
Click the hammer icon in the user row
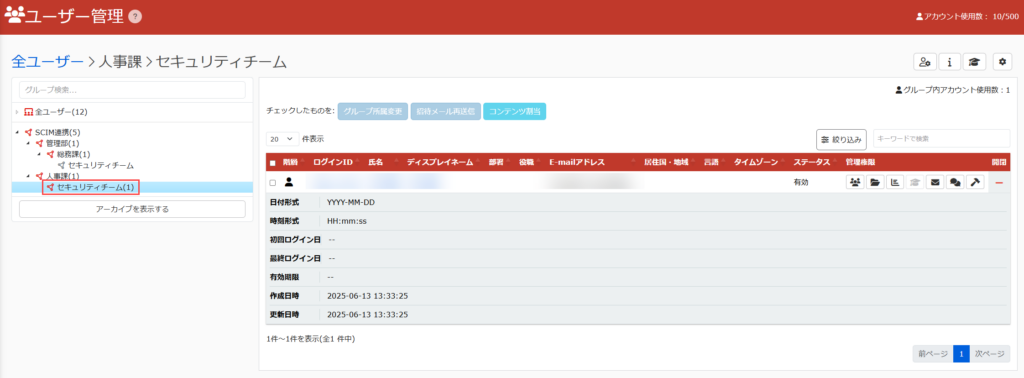click(975, 183)
